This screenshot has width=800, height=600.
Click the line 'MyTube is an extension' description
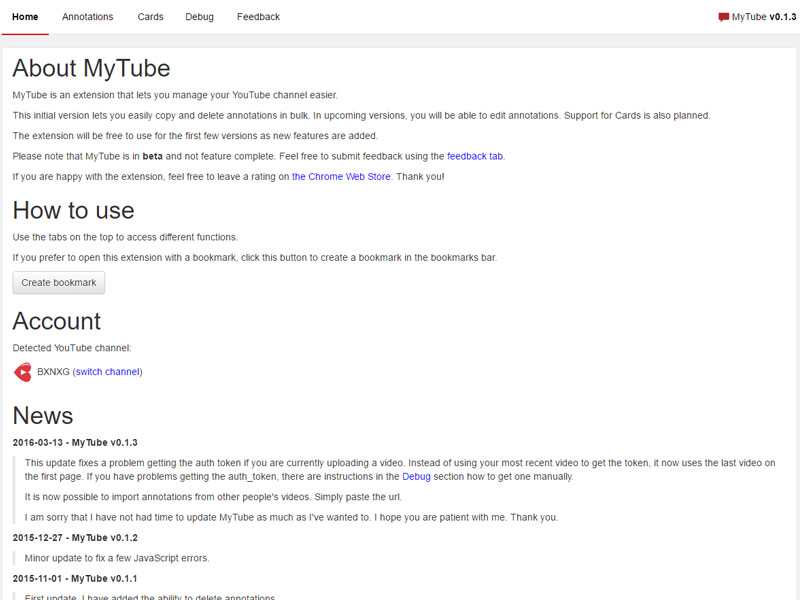(x=175, y=95)
